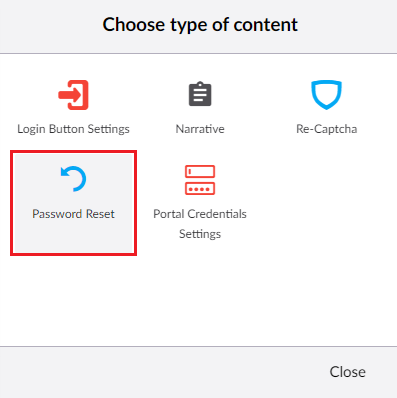Click the arrowhead of the Login Button icon
This screenshot has height=398, width=397.
coord(76,95)
